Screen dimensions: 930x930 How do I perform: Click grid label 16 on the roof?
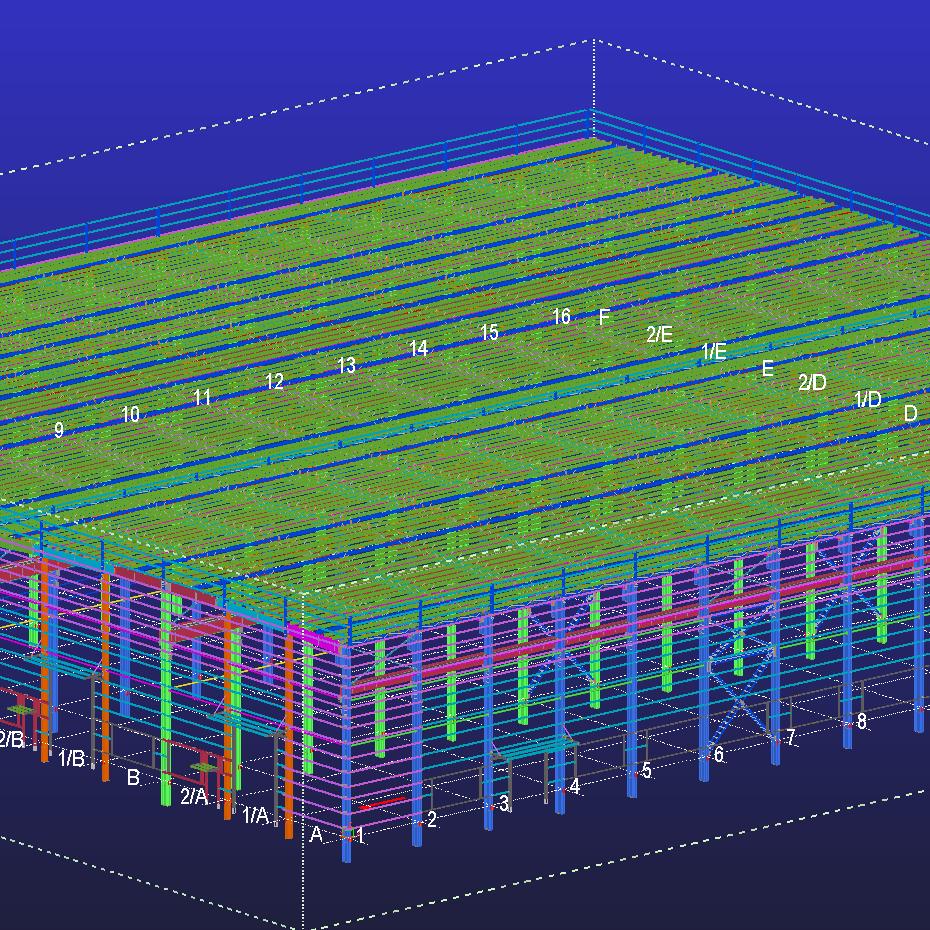(561, 317)
